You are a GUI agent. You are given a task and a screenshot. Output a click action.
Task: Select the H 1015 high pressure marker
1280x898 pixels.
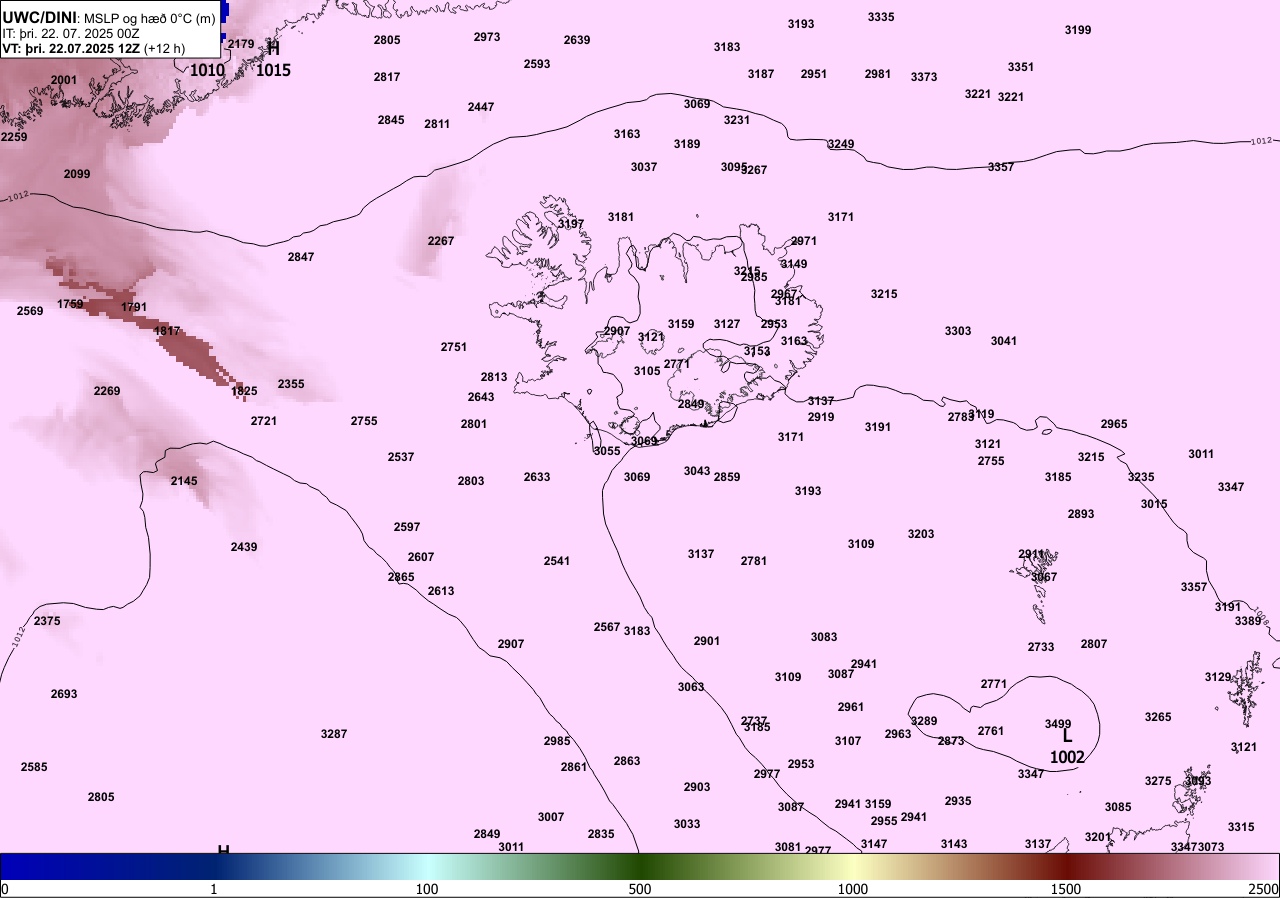tap(273, 59)
